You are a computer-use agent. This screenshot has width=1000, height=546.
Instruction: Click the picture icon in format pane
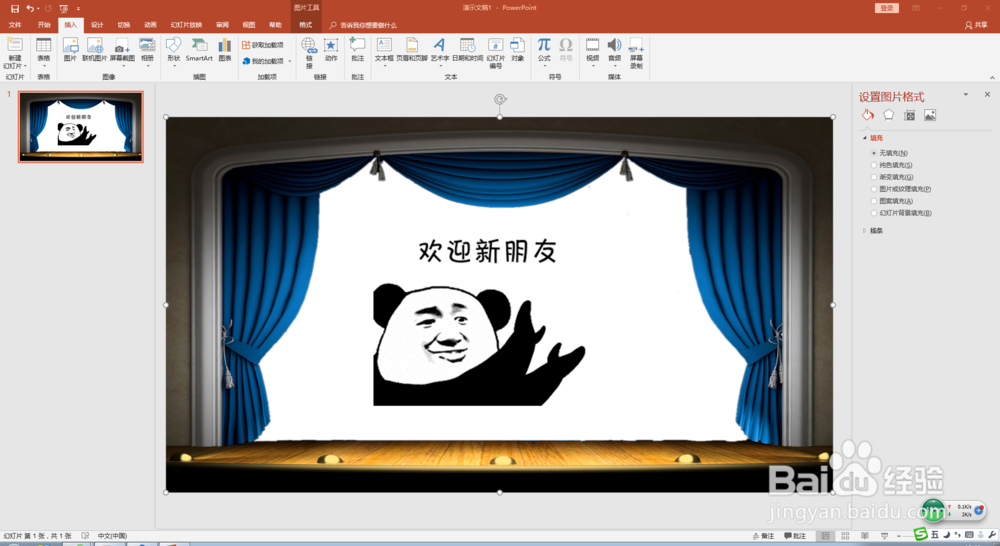[x=930, y=115]
